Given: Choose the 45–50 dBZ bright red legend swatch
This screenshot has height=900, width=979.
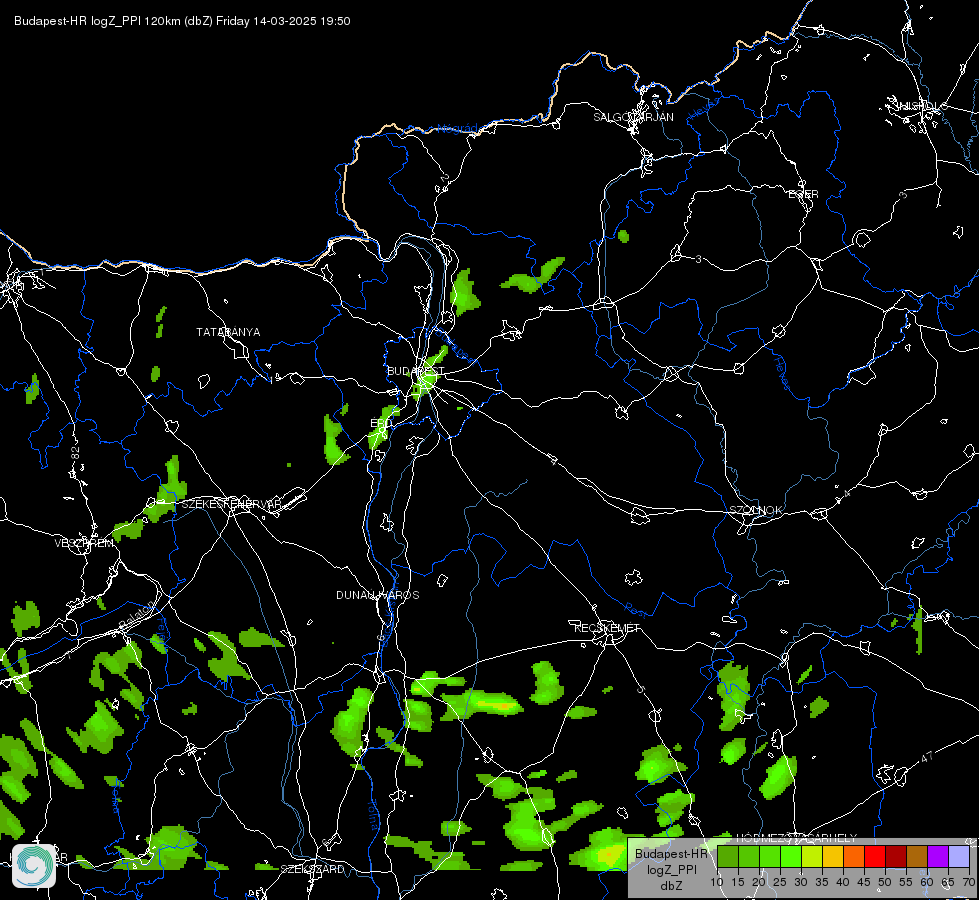Looking at the screenshot, I should tap(875, 856).
